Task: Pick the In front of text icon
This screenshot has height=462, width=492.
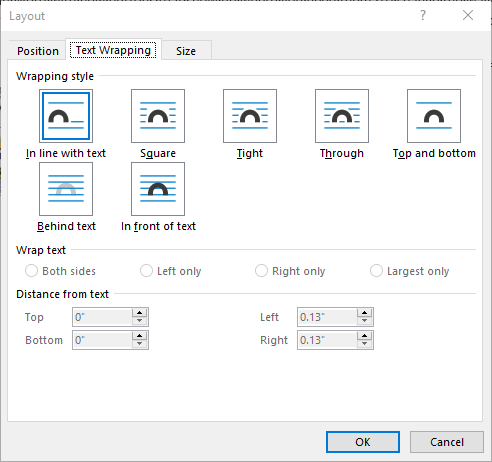Action: (x=158, y=189)
